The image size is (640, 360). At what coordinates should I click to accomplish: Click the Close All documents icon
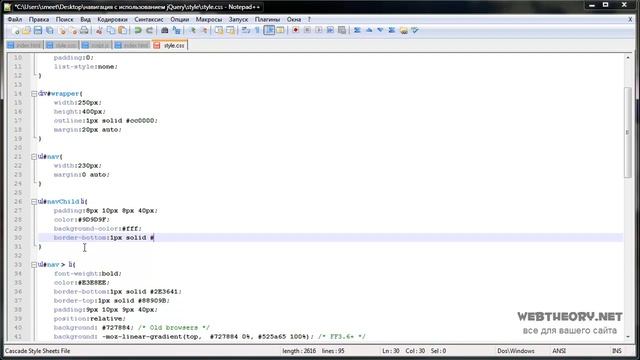[x=73, y=31]
